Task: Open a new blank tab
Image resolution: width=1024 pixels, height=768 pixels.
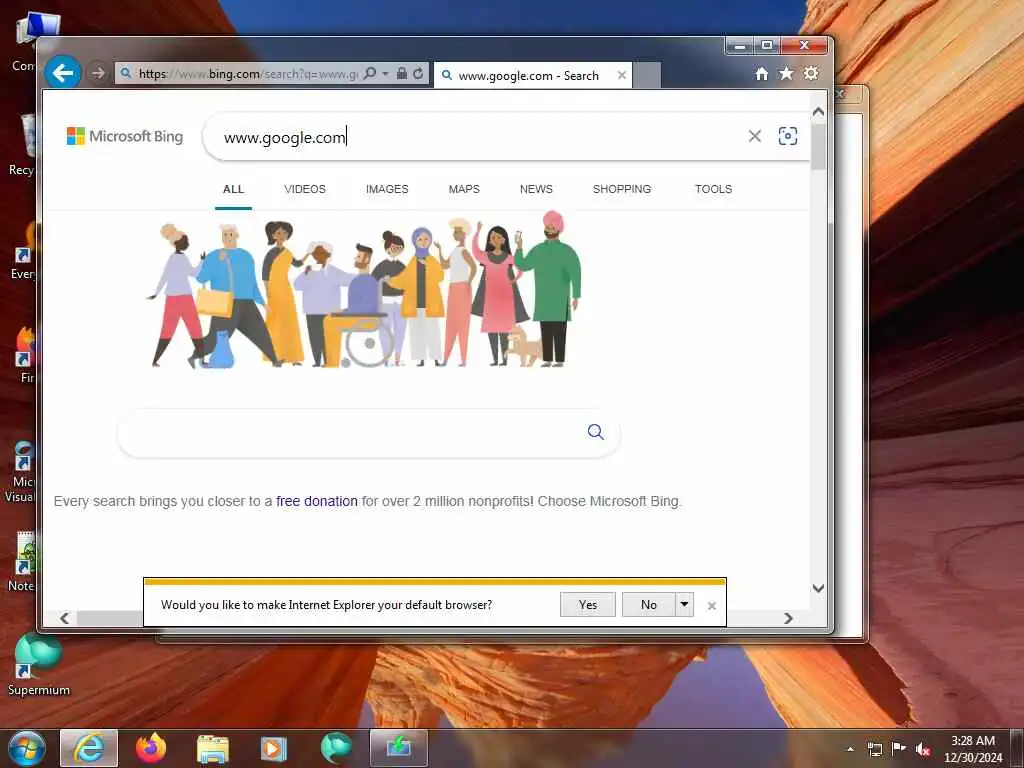Action: (x=647, y=75)
